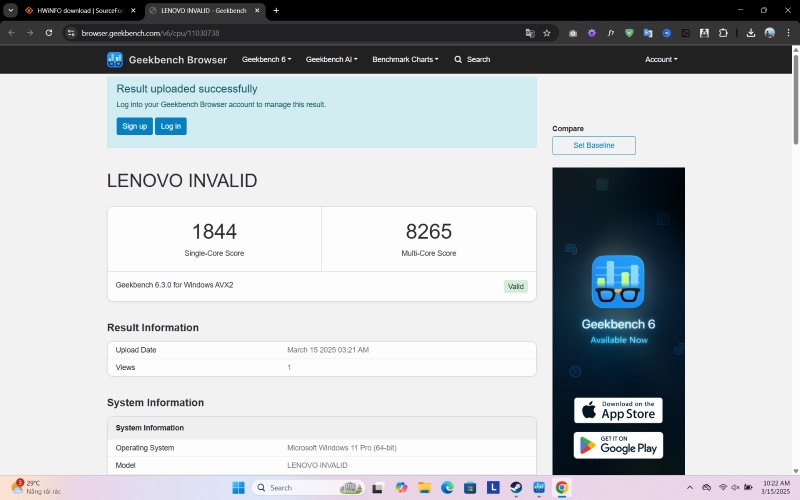Screen dimensions: 800x500
Task: Click the Chrome taskbar icon
Action: pyautogui.click(x=562, y=488)
